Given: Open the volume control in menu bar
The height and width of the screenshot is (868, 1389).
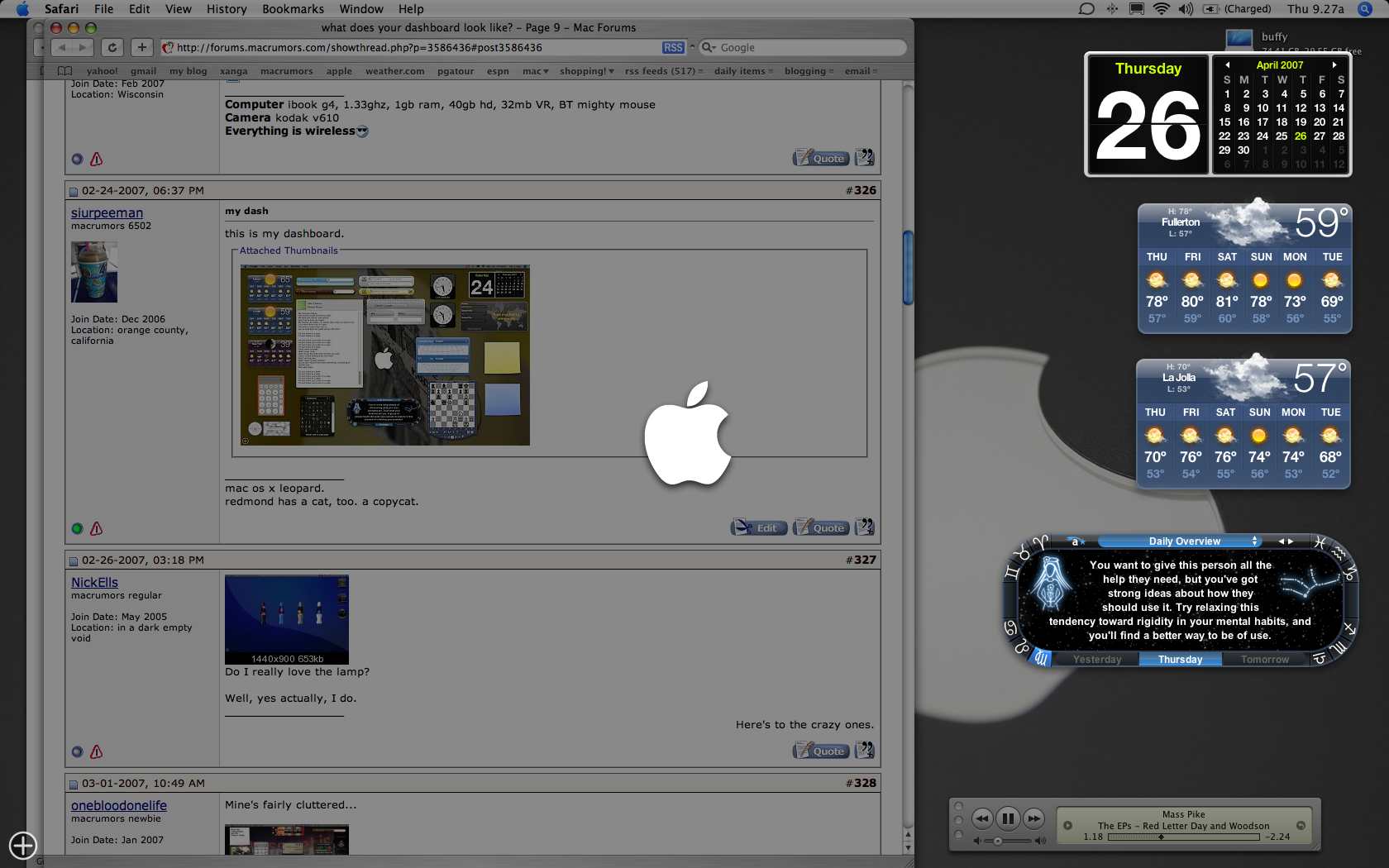Looking at the screenshot, I should [x=1186, y=9].
